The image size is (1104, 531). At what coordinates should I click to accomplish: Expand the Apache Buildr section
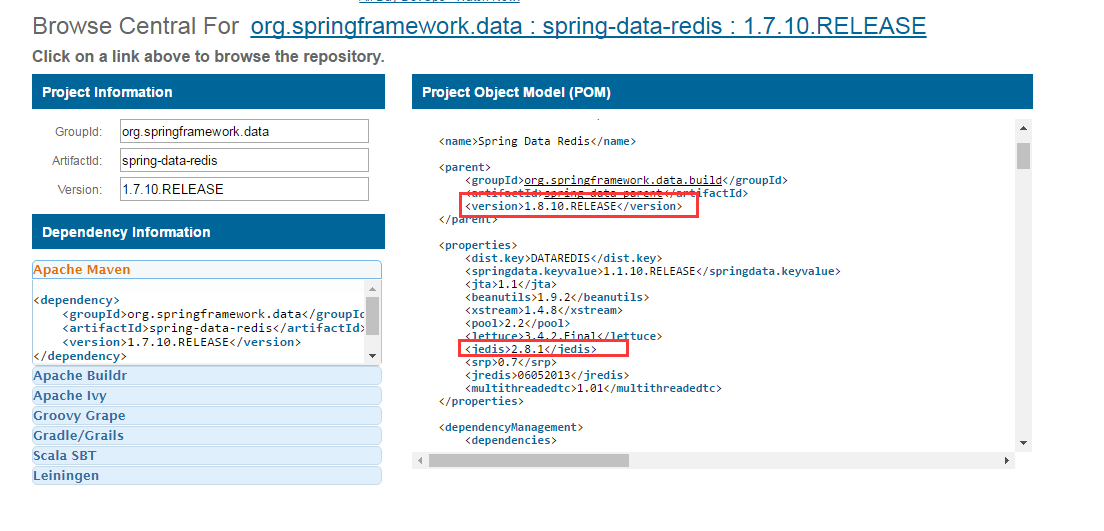207,375
